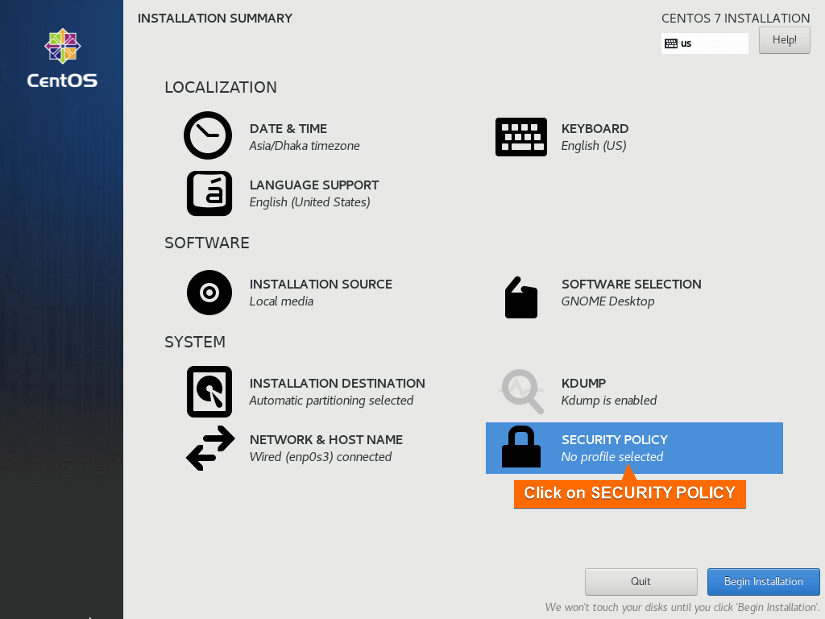Click Begin Installation button
The height and width of the screenshot is (619, 825).
(763, 581)
